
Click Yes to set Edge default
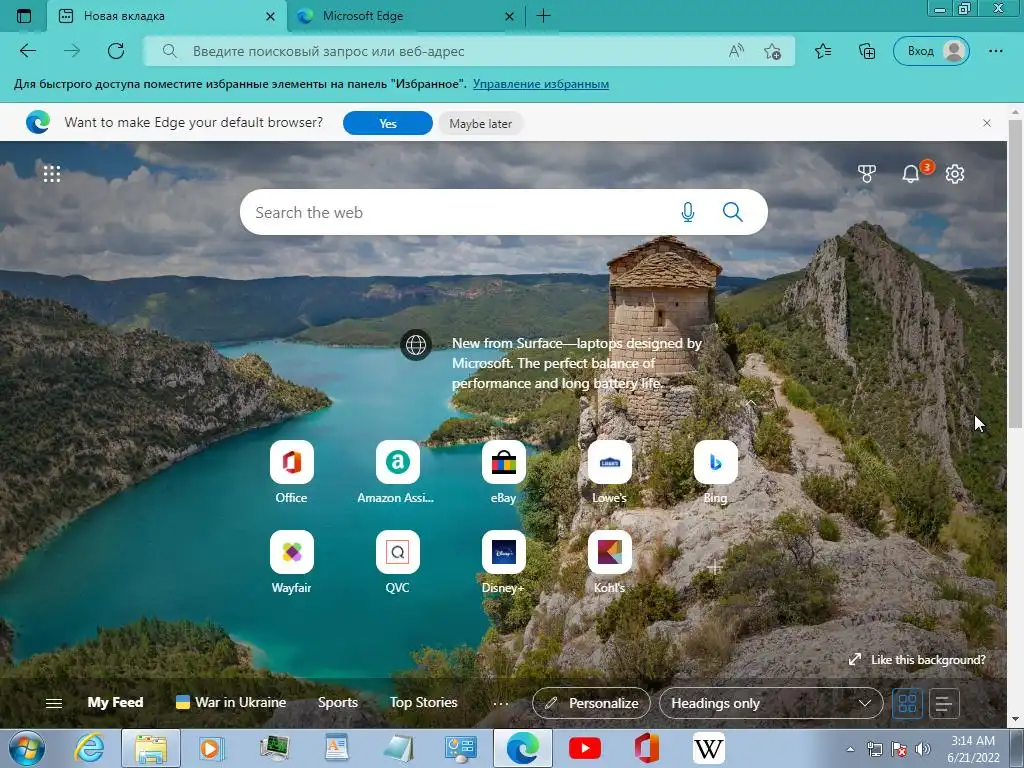tap(388, 123)
